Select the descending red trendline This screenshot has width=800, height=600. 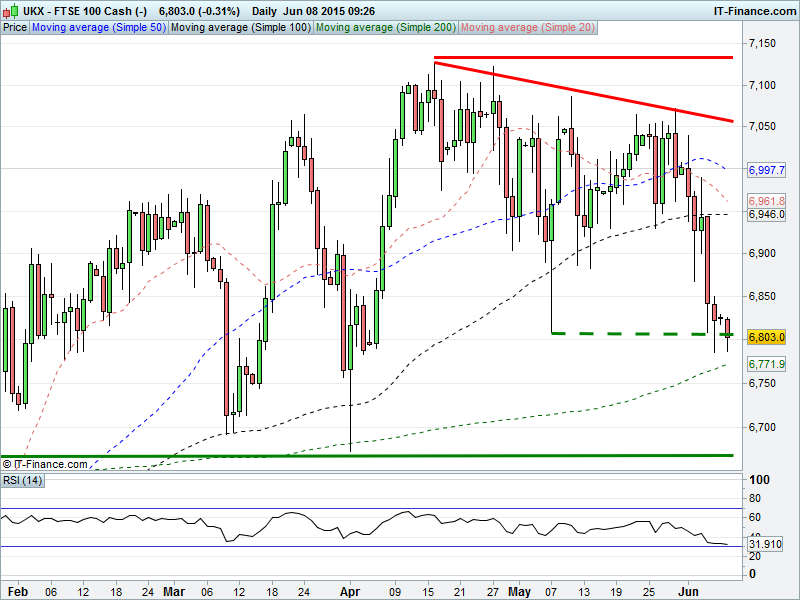point(584,92)
